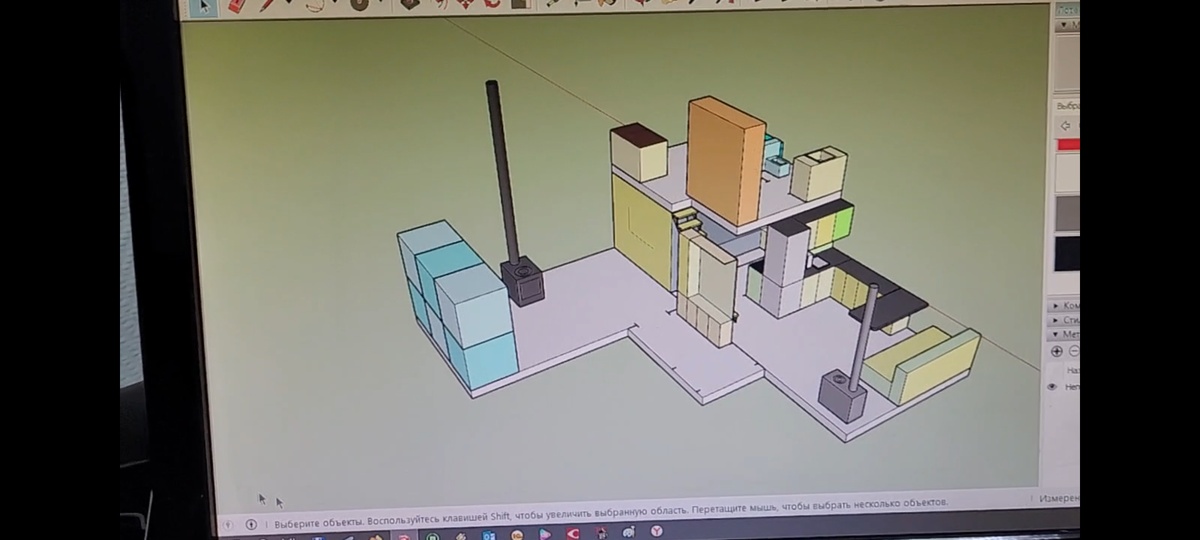This screenshot has height=540, width=1200.
Task: Click the circled info icon in status bar
Action: pos(251,524)
